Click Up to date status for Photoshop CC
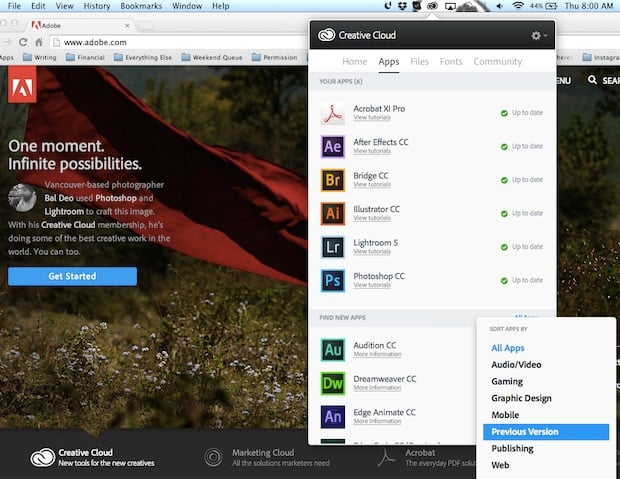The height and width of the screenshot is (479, 620). [522, 280]
